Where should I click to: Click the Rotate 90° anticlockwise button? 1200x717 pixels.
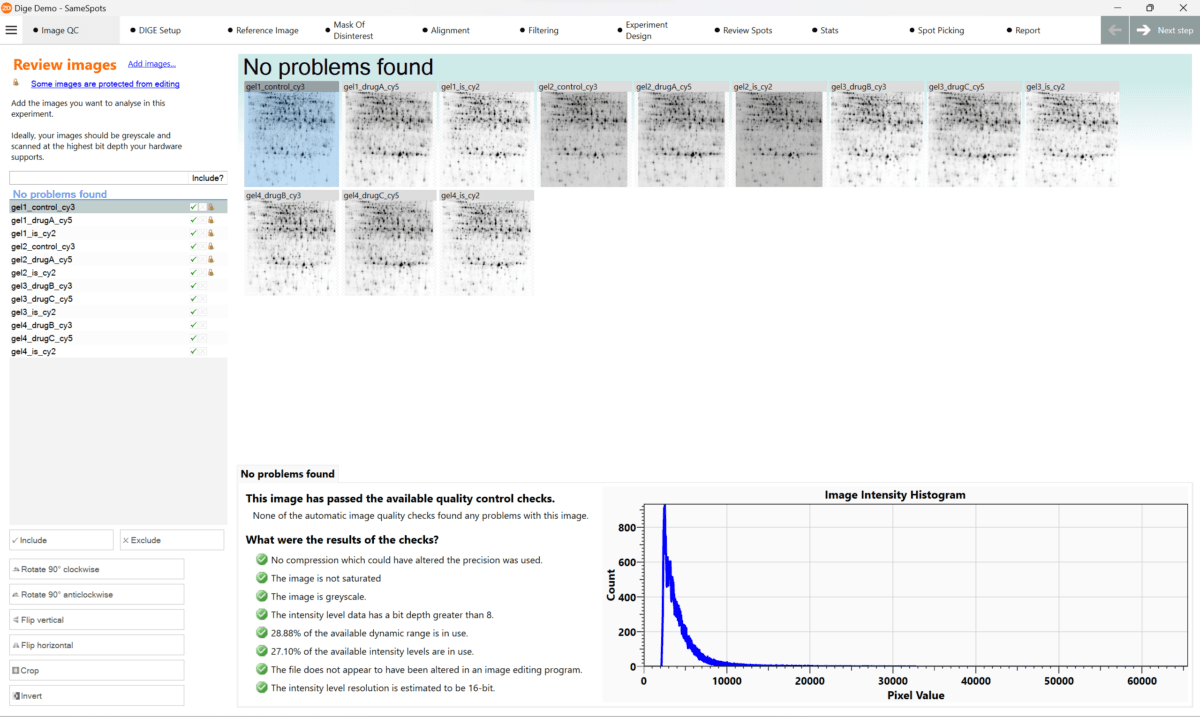(97, 594)
